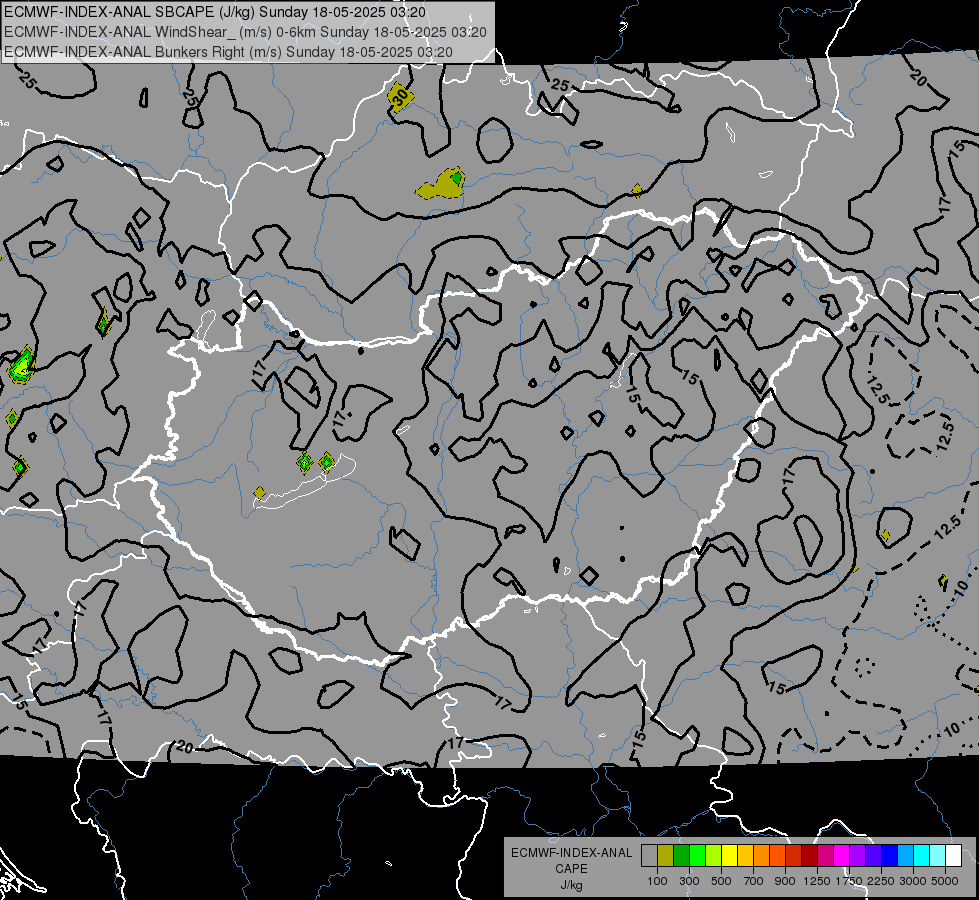
Task: Click the 1750 legend value
Action: point(849,881)
